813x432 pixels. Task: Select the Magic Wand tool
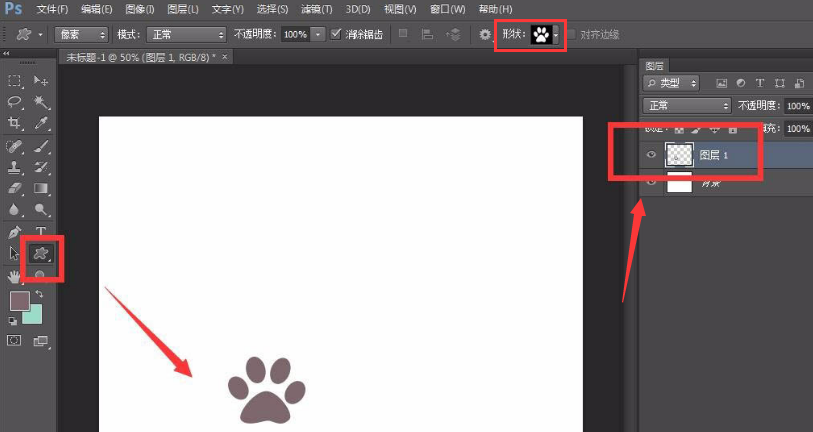pyautogui.click(x=41, y=102)
